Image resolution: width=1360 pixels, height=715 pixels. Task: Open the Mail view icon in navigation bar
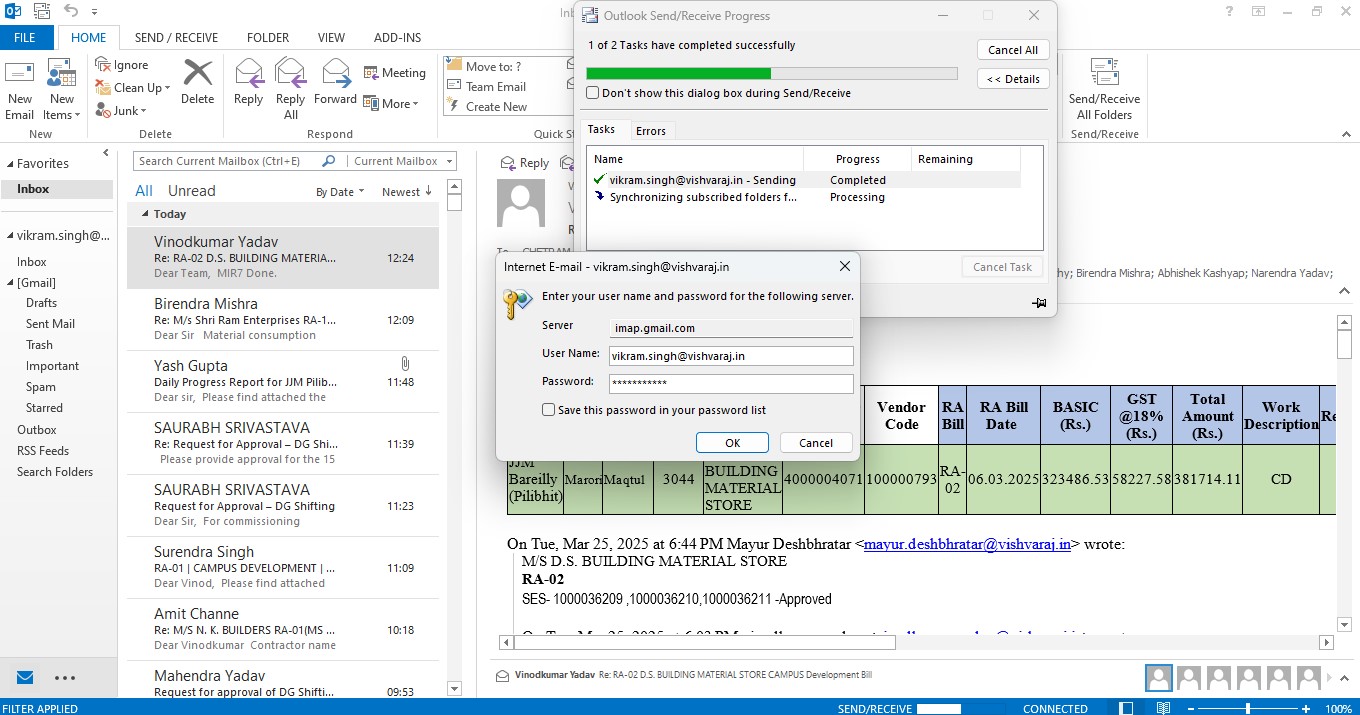(x=25, y=677)
